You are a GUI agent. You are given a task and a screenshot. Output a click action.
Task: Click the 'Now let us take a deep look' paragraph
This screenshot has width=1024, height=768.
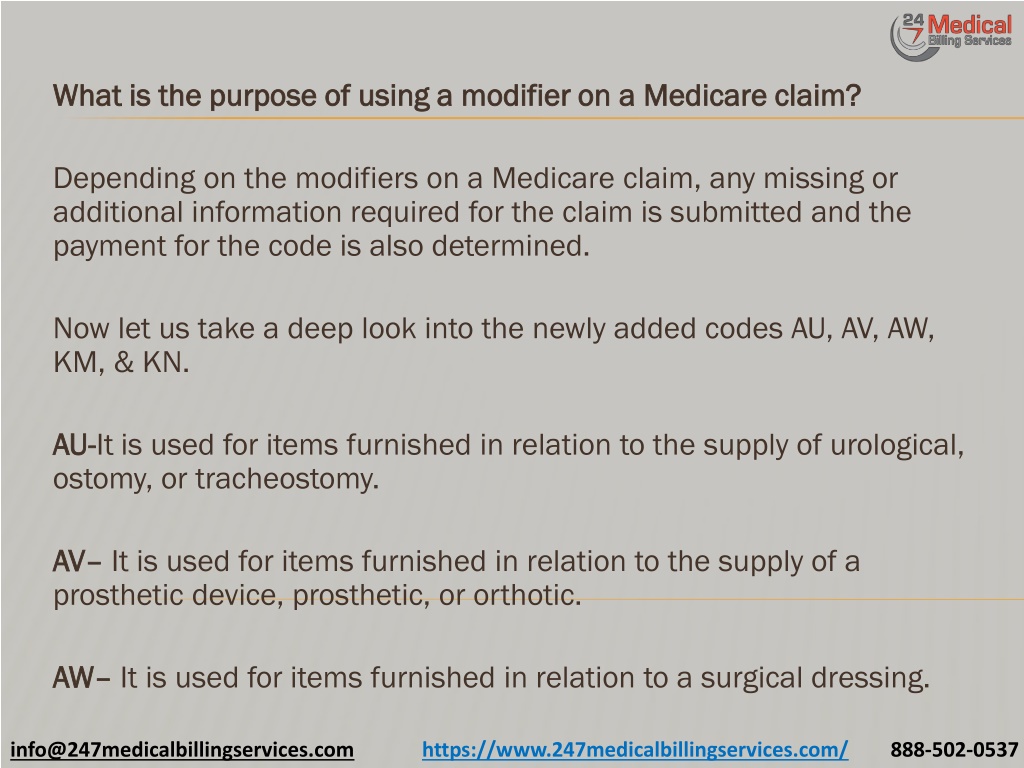pyautogui.click(x=493, y=345)
